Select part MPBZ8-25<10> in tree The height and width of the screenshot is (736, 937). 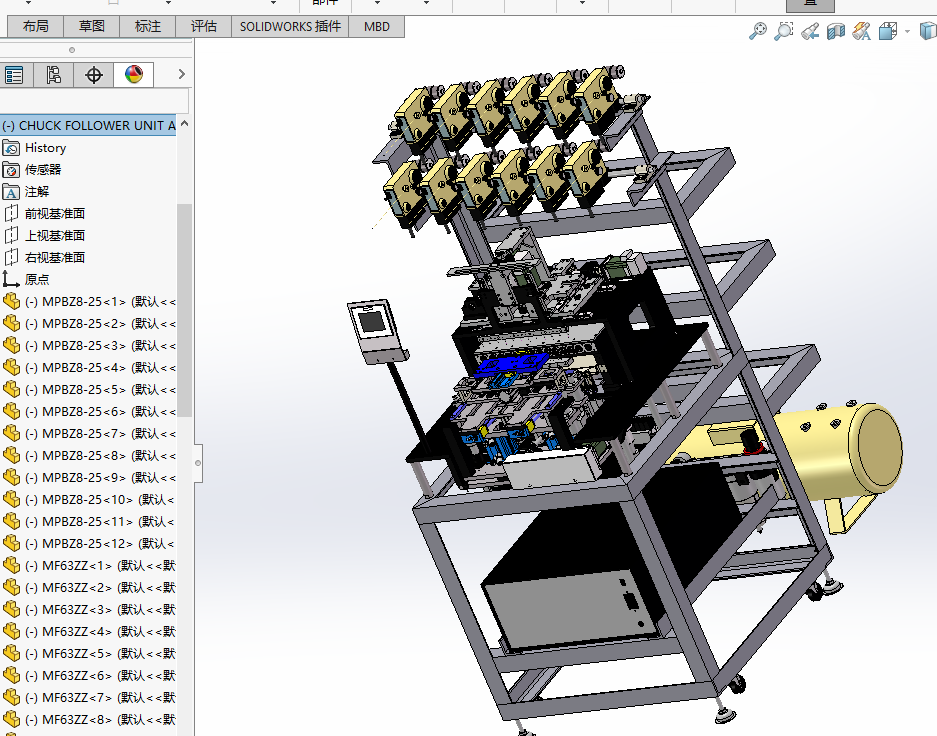pos(88,499)
